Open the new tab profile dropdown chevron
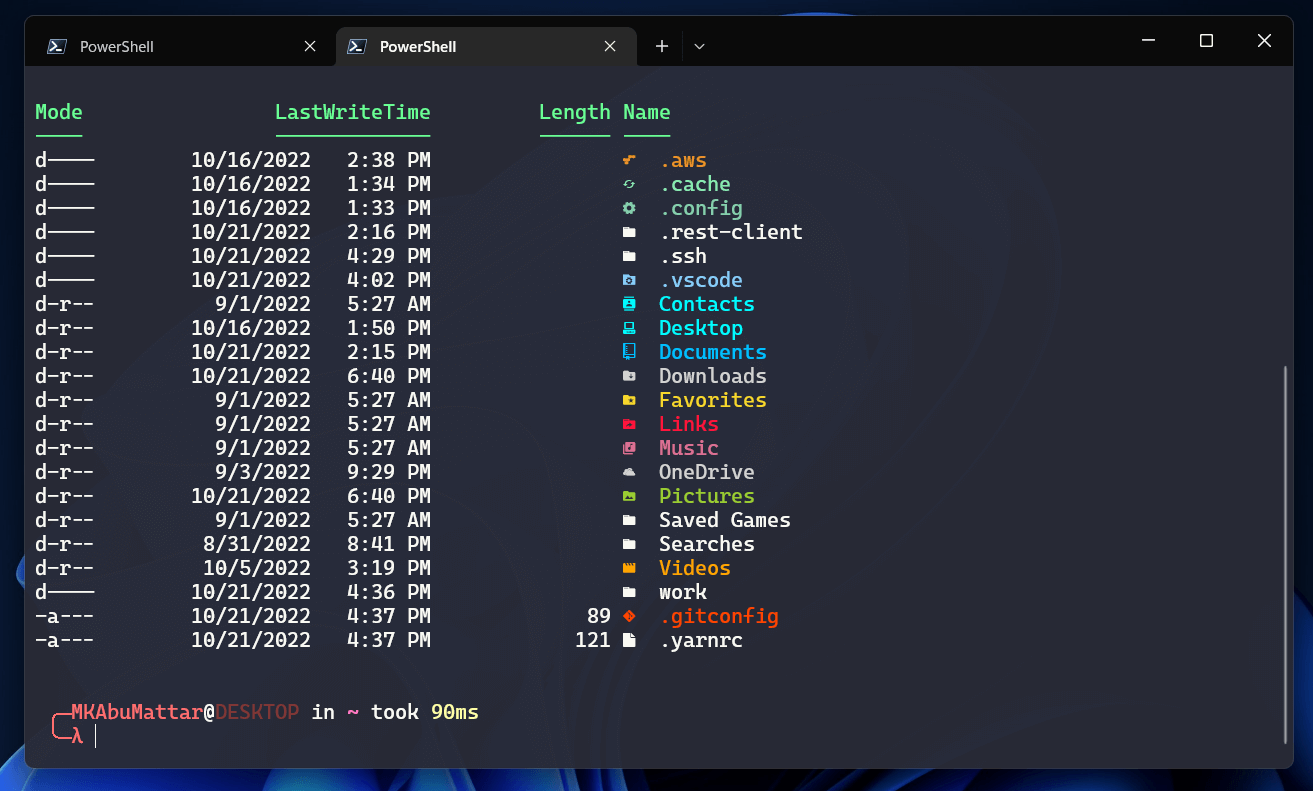 click(699, 46)
